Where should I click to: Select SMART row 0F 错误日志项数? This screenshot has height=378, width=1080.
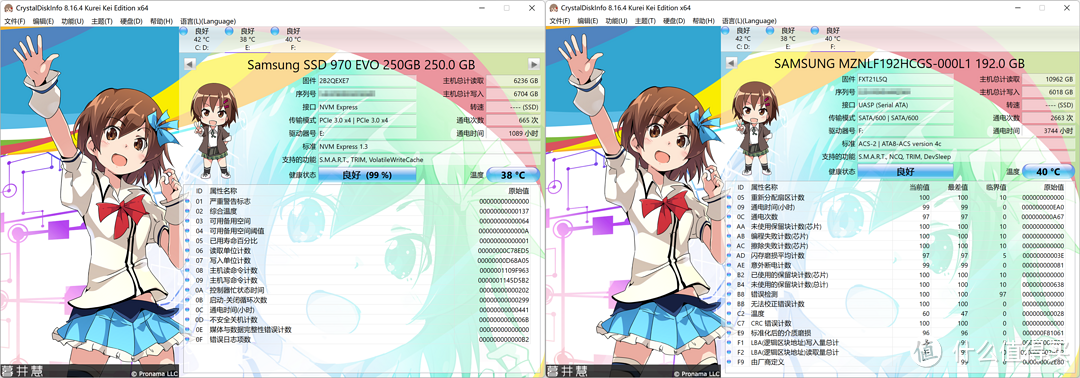click(361, 339)
